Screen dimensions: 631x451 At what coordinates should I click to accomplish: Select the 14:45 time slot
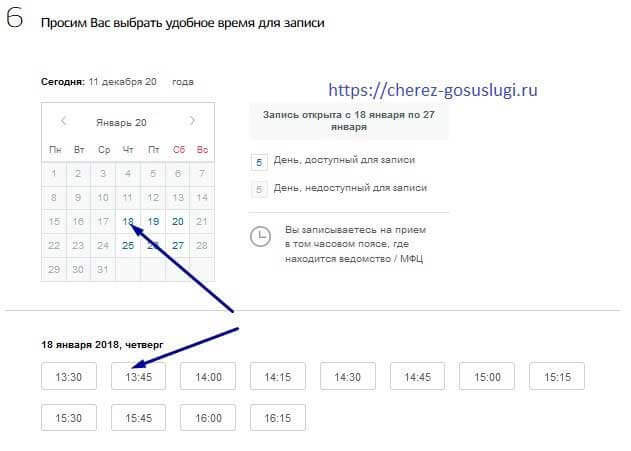(418, 377)
